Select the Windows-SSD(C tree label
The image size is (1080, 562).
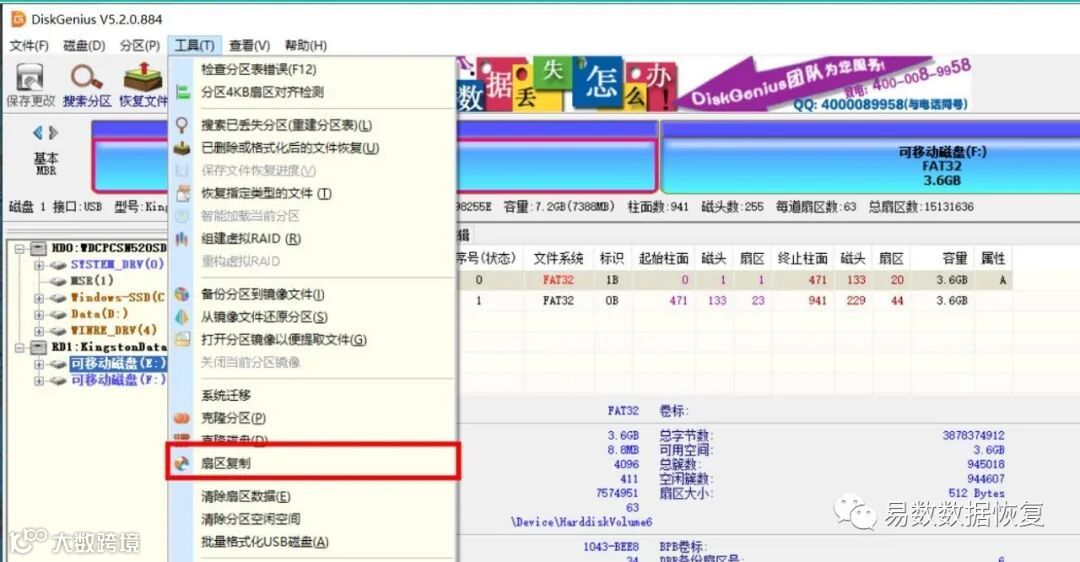[x=118, y=298]
